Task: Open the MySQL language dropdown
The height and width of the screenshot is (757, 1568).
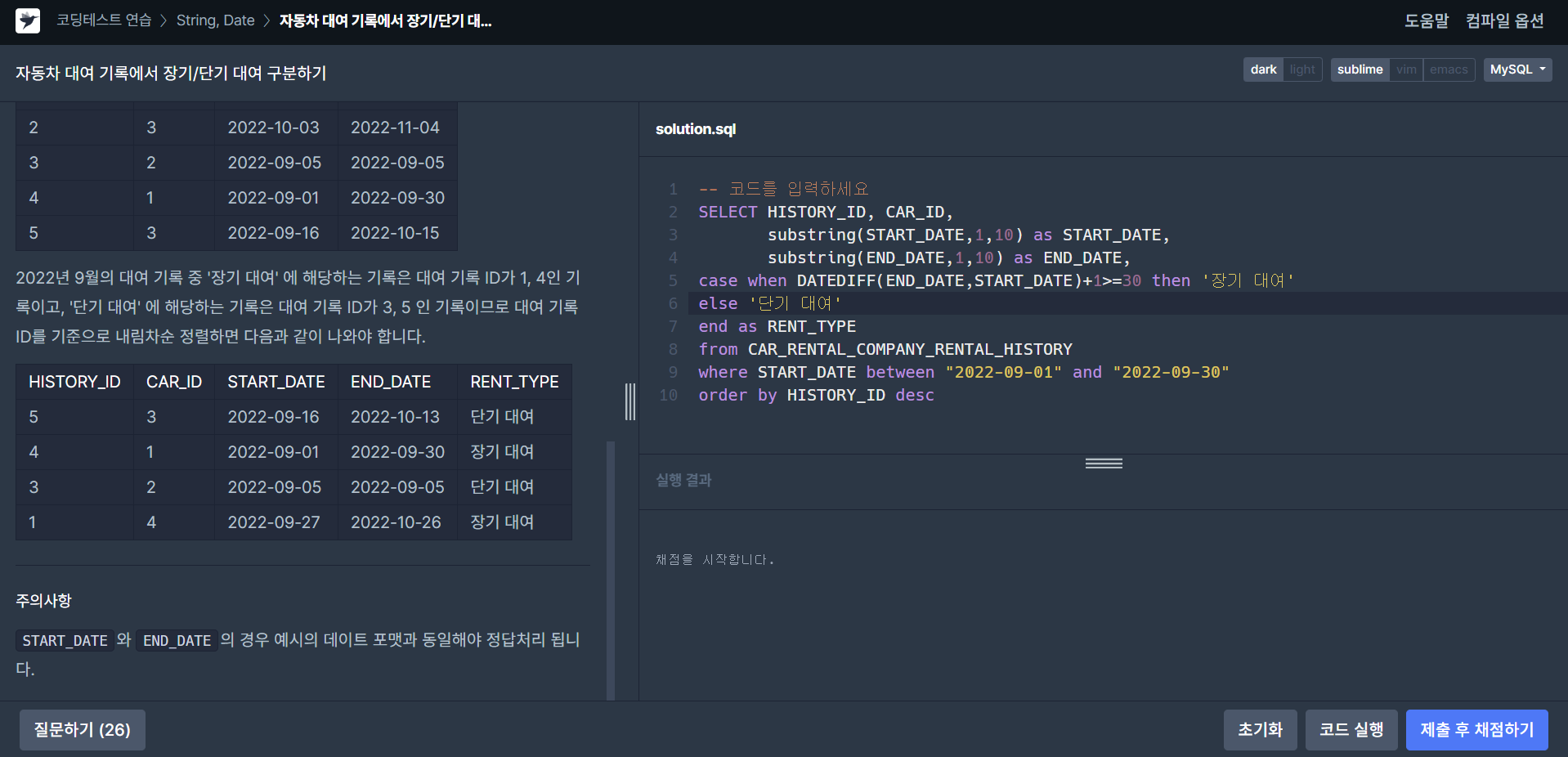Action: (x=1517, y=69)
